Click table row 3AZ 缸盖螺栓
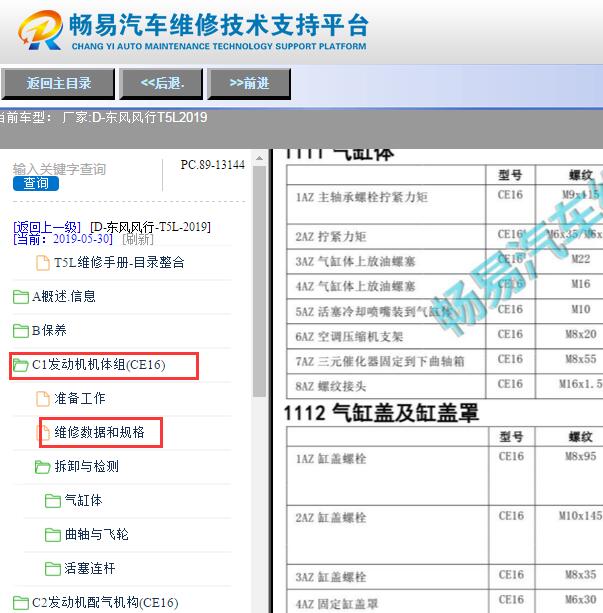 click(x=445, y=577)
